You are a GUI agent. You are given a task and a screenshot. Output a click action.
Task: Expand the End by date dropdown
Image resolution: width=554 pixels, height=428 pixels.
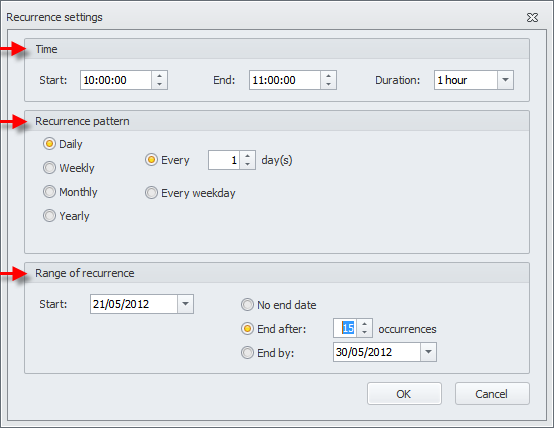pos(428,352)
